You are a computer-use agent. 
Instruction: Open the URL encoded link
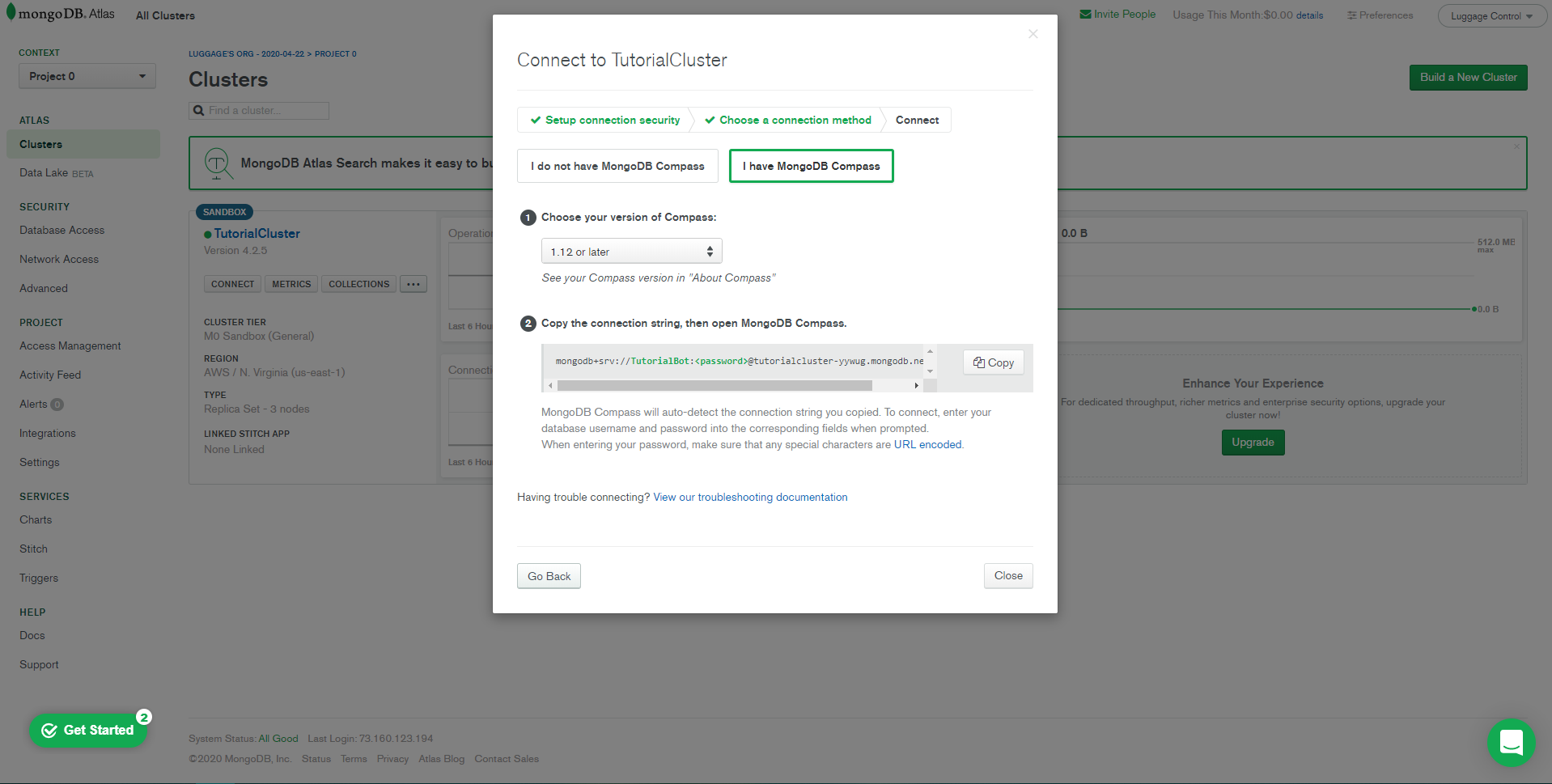pyautogui.click(x=928, y=445)
